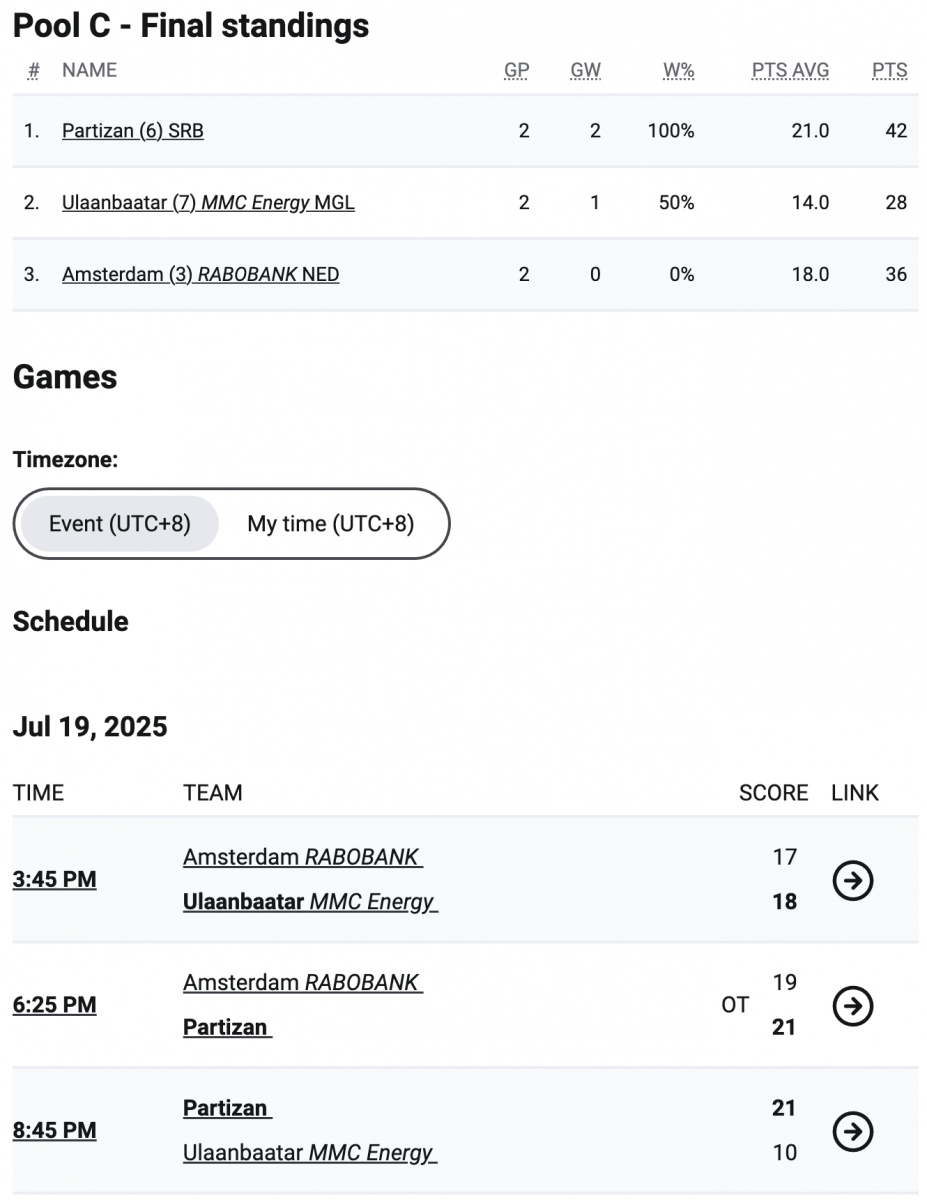927x1200 pixels.
Task: Open Partizan (6) SRB team in standings
Action: click(x=133, y=131)
